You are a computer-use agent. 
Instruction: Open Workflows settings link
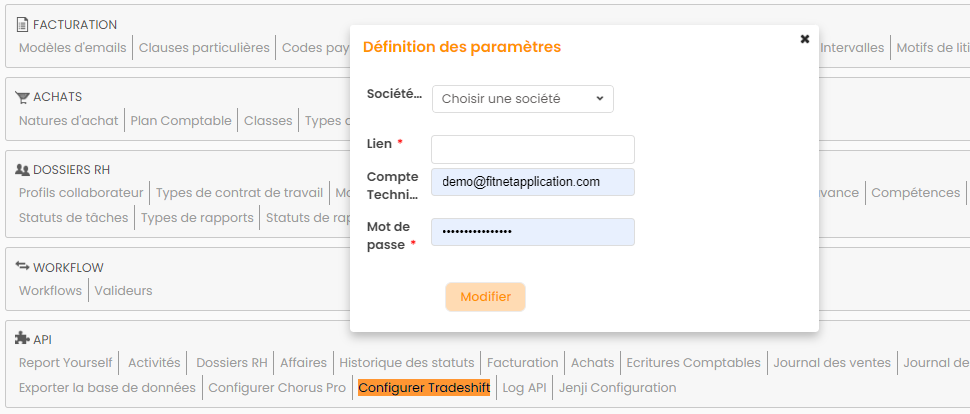point(50,291)
